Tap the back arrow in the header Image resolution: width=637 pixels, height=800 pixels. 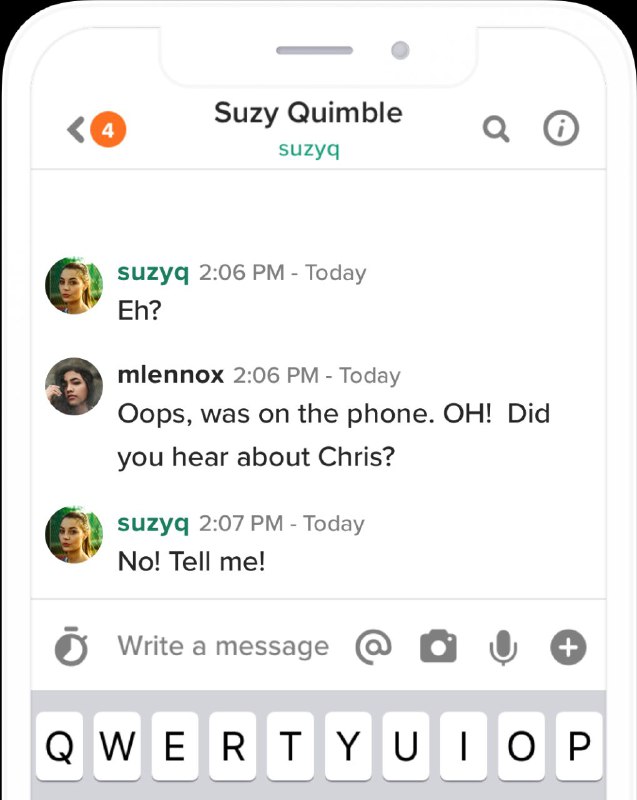click(x=76, y=130)
